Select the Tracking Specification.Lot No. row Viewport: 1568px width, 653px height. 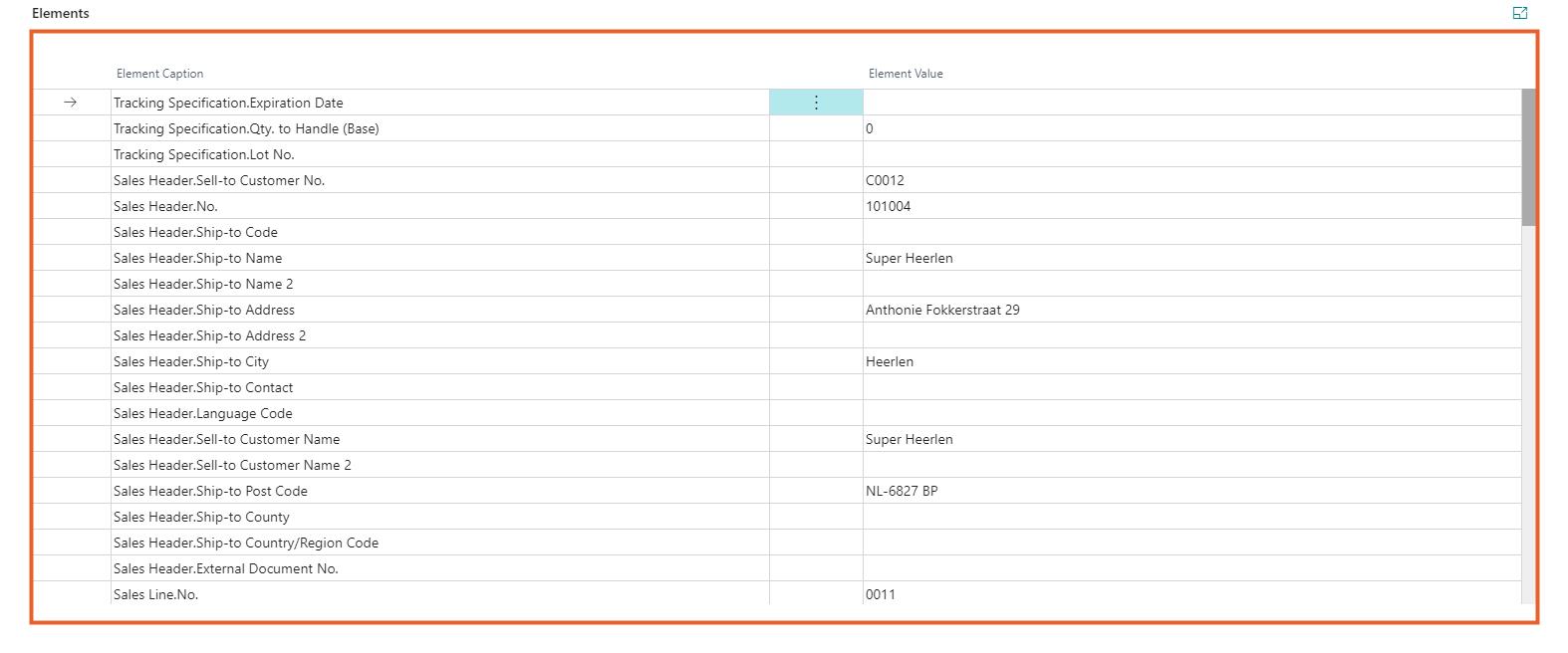pyautogui.click(x=204, y=154)
